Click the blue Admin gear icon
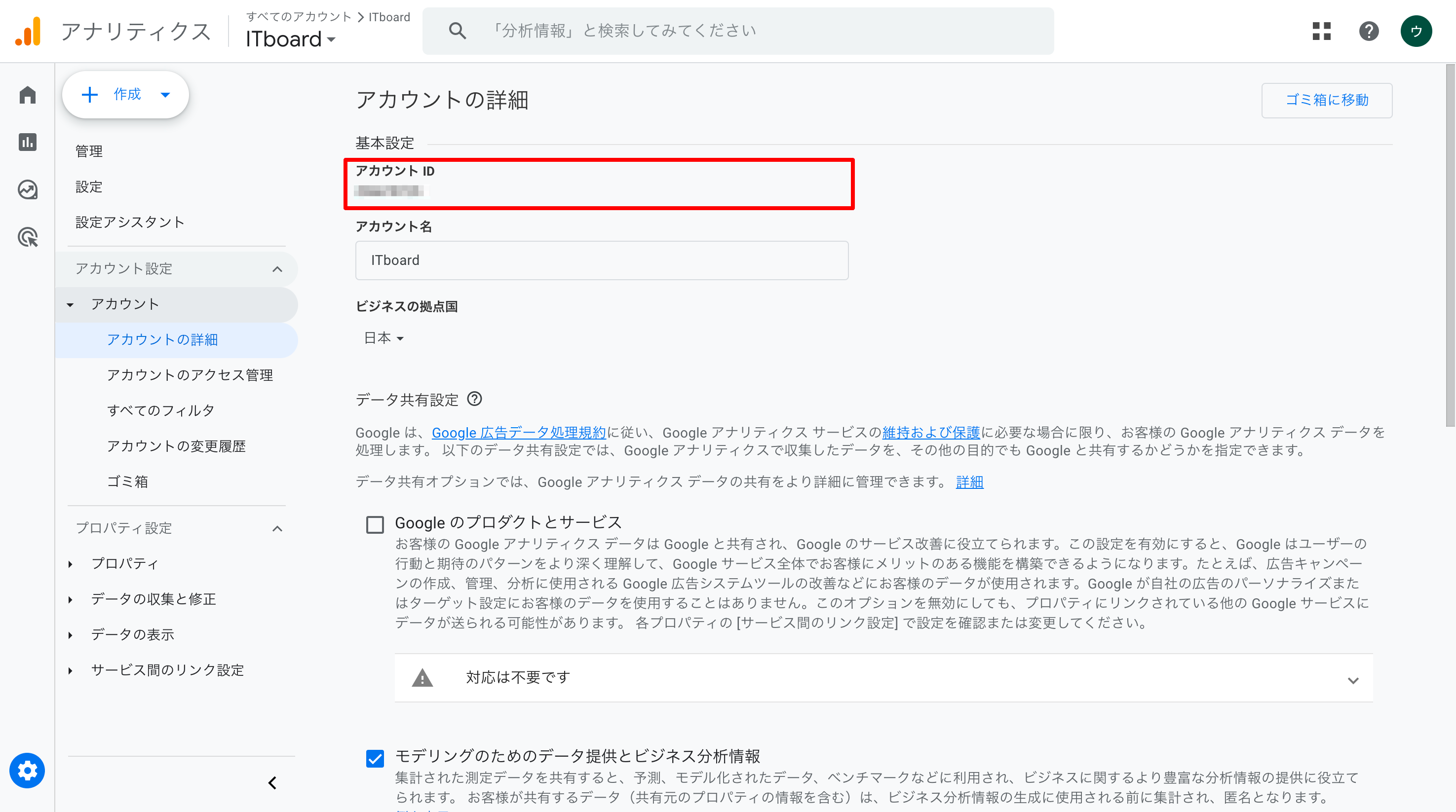This screenshot has height=812, width=1456. (27, 770)
